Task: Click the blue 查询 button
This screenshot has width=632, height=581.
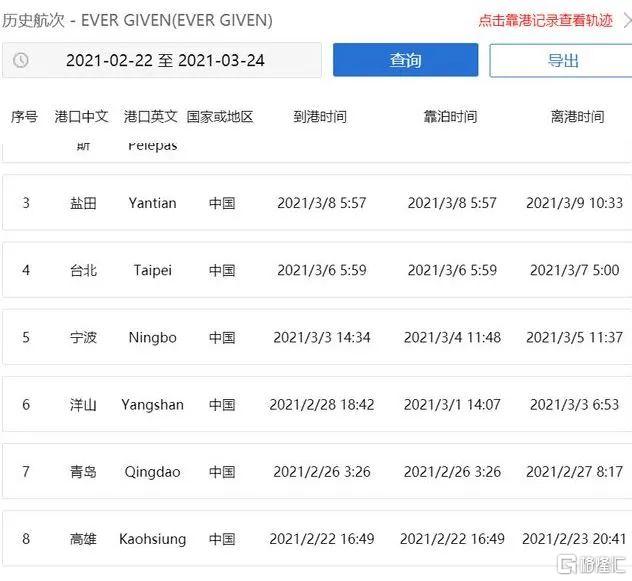Action: coord(405,60)
